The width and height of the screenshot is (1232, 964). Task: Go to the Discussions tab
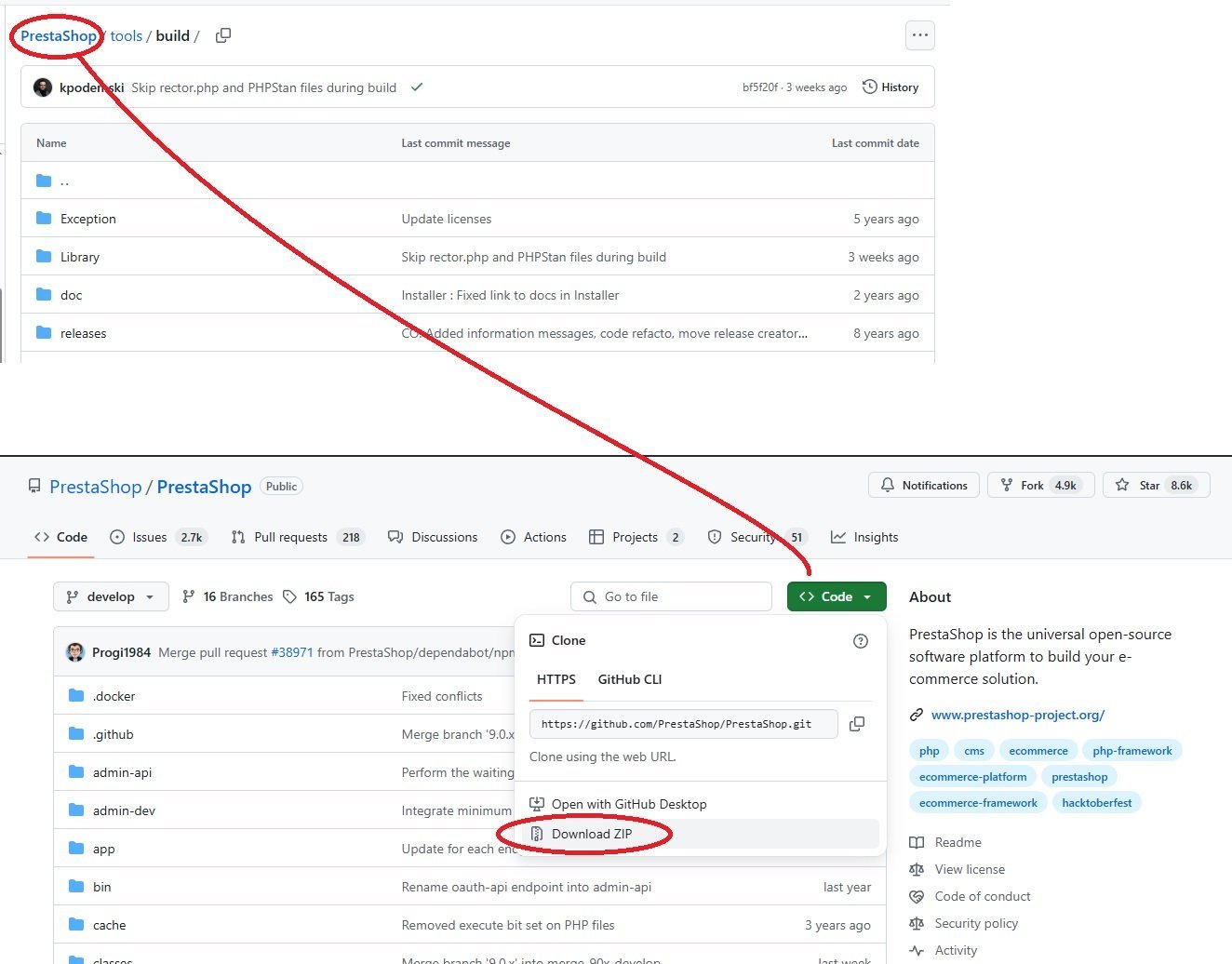point(433,537)
